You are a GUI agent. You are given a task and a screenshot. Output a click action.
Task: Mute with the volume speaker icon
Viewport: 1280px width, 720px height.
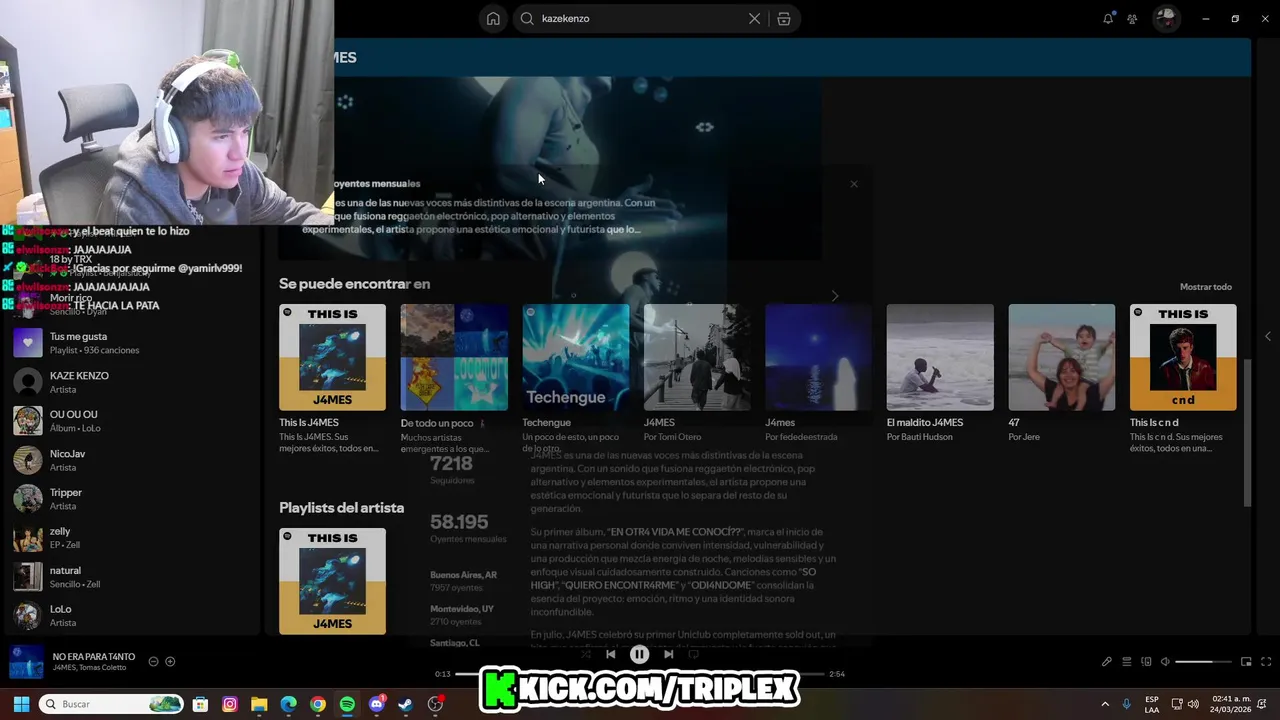coord(1165,661)
